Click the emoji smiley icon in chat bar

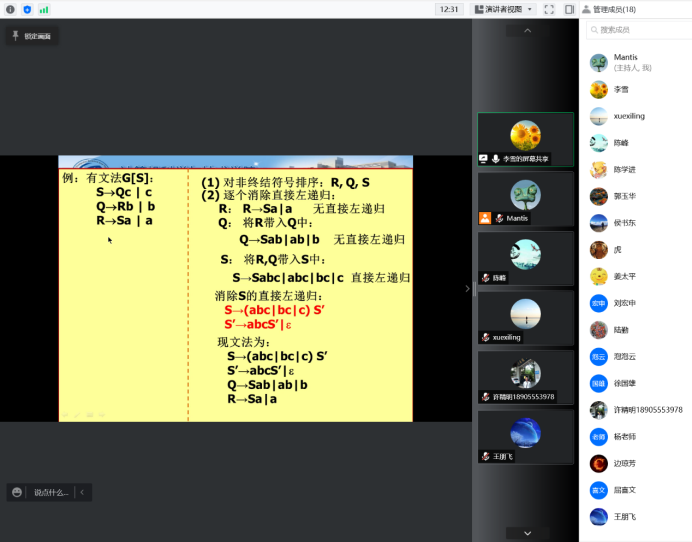click(17, 492)
